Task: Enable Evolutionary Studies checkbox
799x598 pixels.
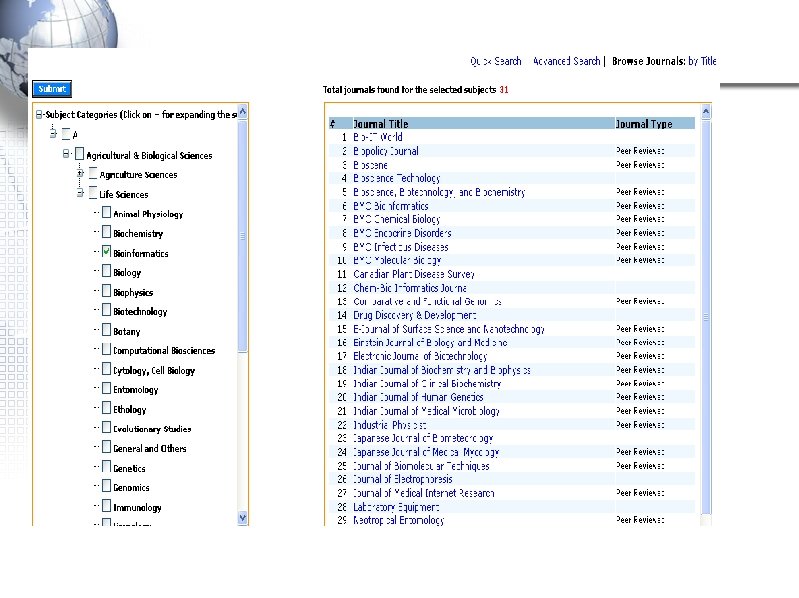Action: (106, 427)
